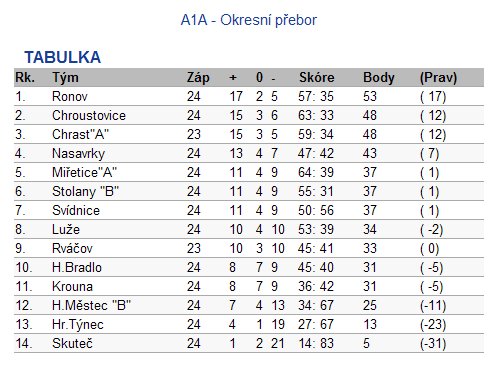Click the (Prav) column header

tap(438, 78)
